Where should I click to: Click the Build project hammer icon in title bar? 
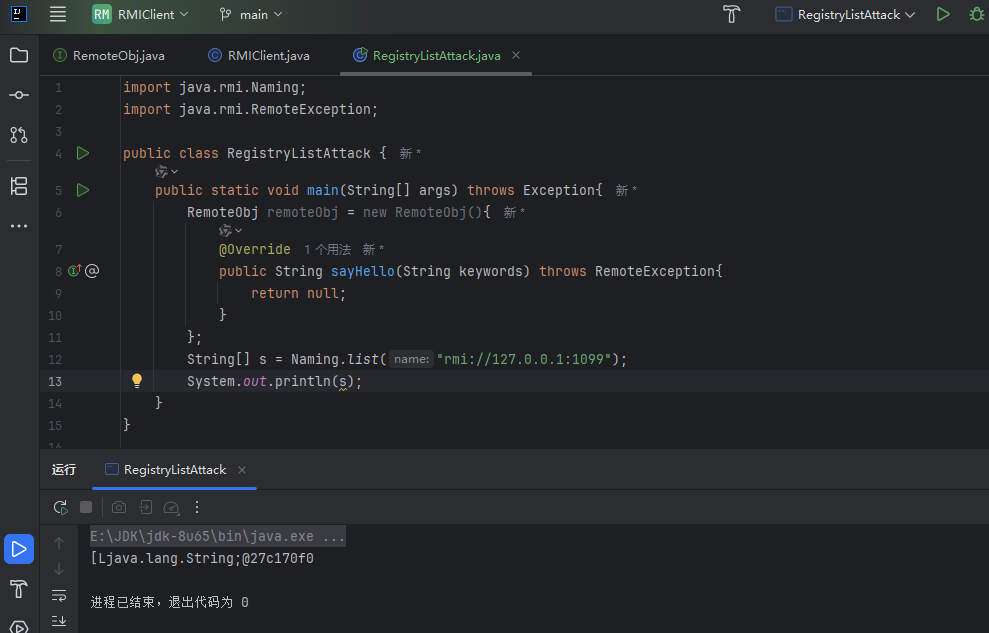click(x=732, y=15)
